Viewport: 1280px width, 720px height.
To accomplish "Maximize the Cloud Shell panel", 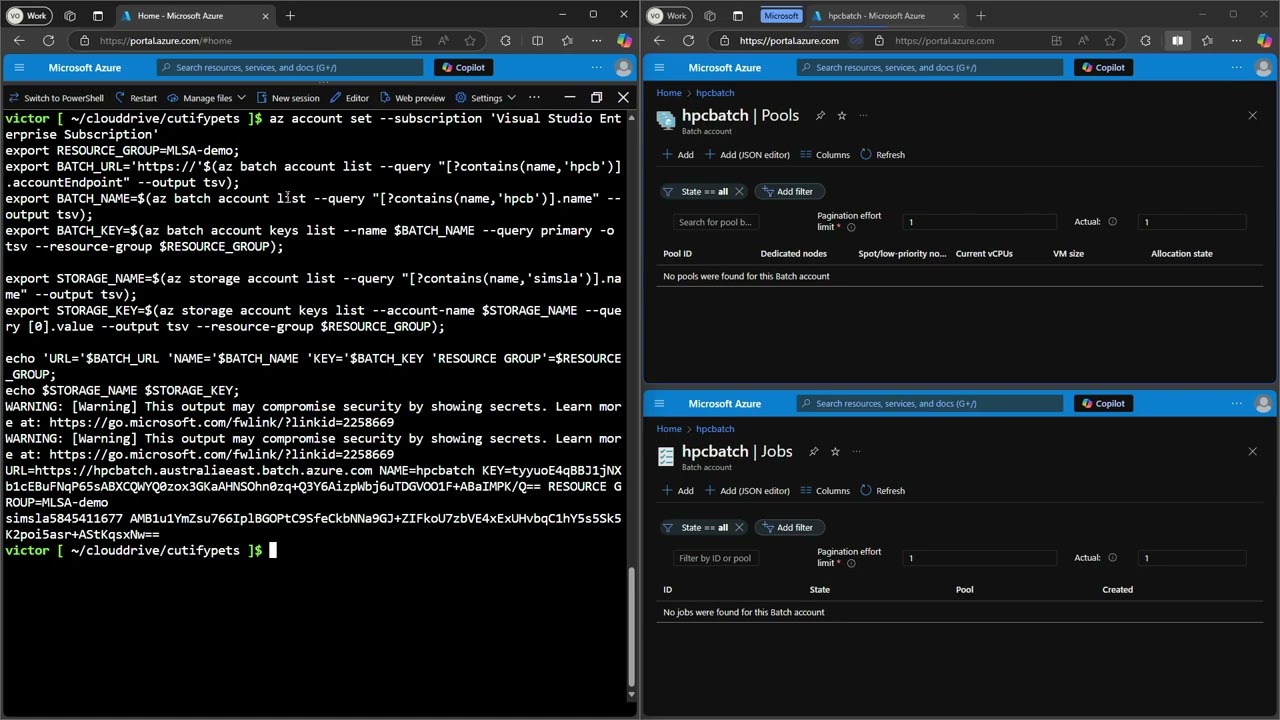I will [596, 97].
